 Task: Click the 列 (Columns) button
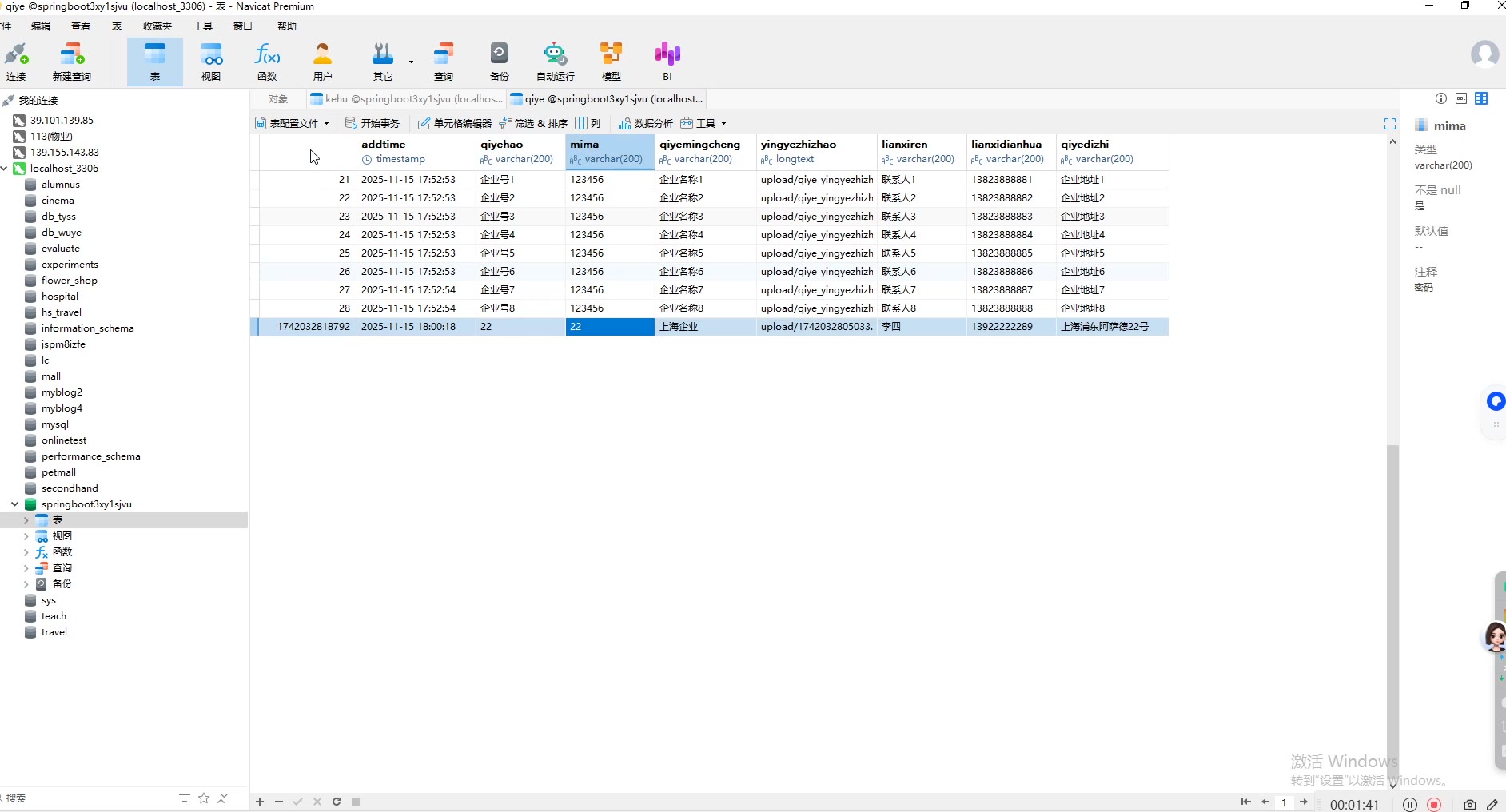pyautogui.click(x=588, y=123)
